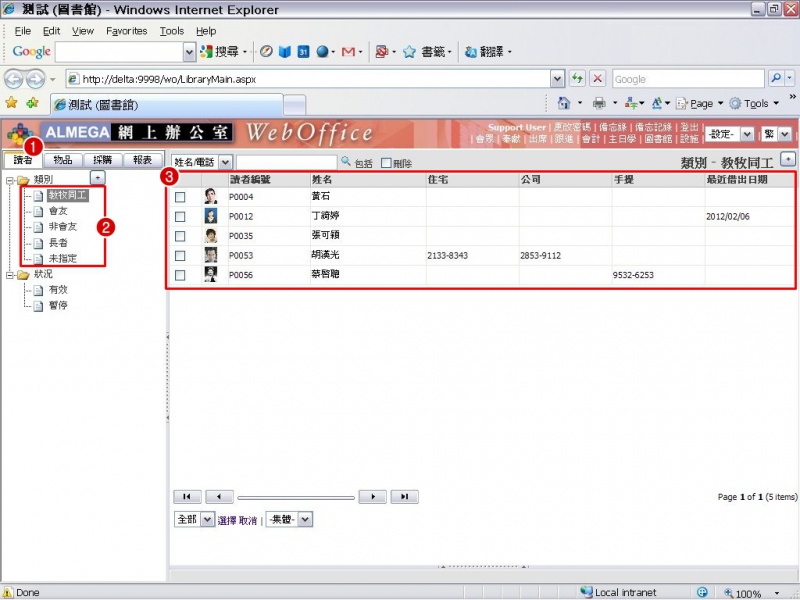Tick the checkbox for reader P0012 丁綺婷
The image size is (800, 600).
coord(180,216)
